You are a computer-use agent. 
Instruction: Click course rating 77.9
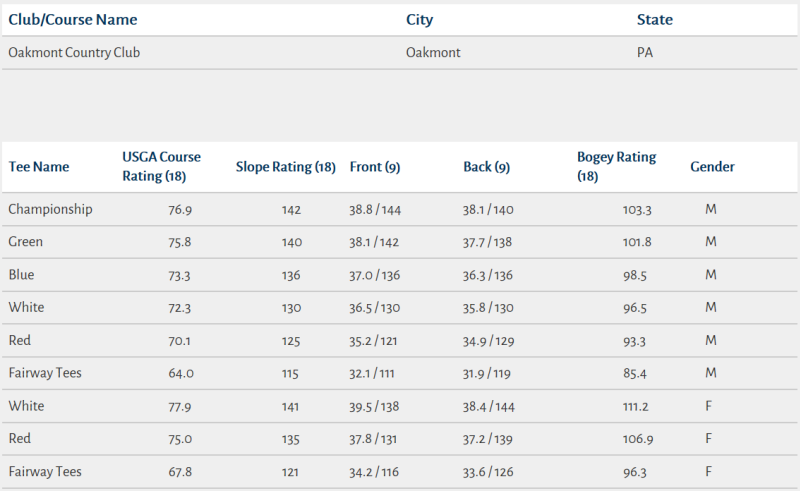click(x=180, y=407)
